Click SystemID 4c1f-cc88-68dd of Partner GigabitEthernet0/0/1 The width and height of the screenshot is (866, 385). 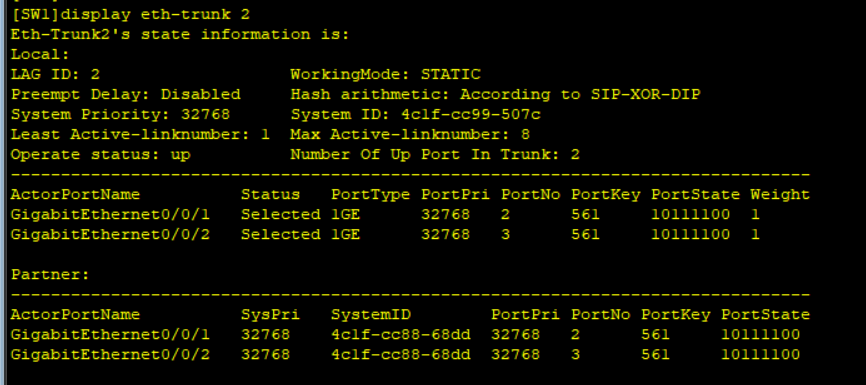point(400,334)
